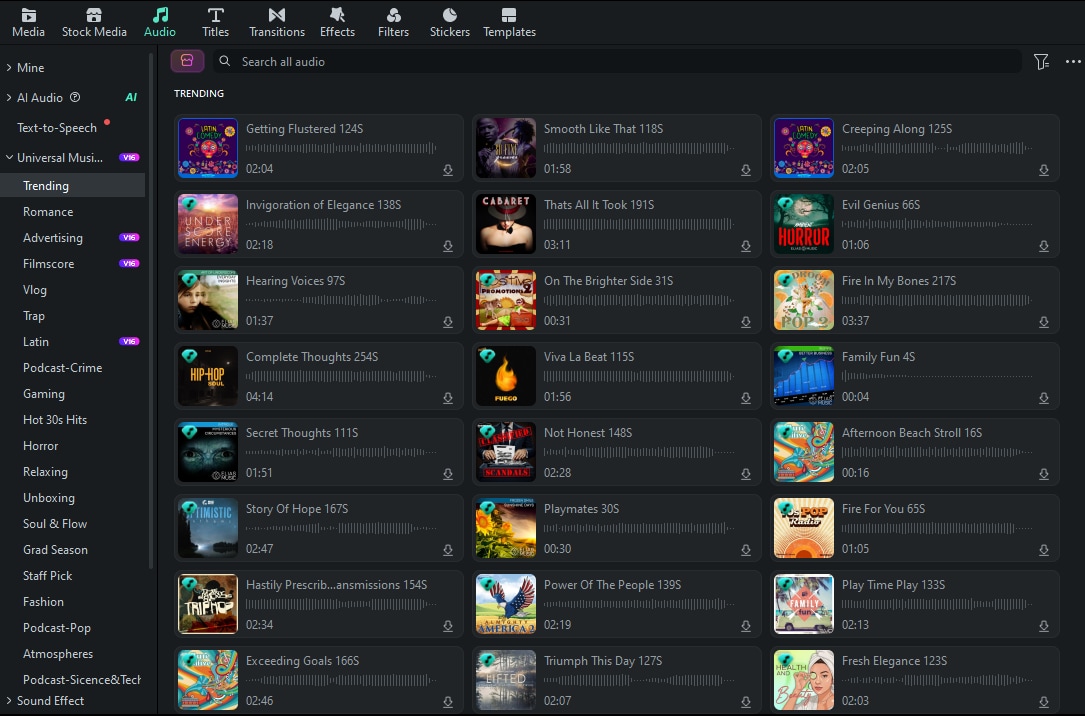This screenshot has width=1085, height=716.
Task: Select the Horror category
Action: tap(40, 446)
